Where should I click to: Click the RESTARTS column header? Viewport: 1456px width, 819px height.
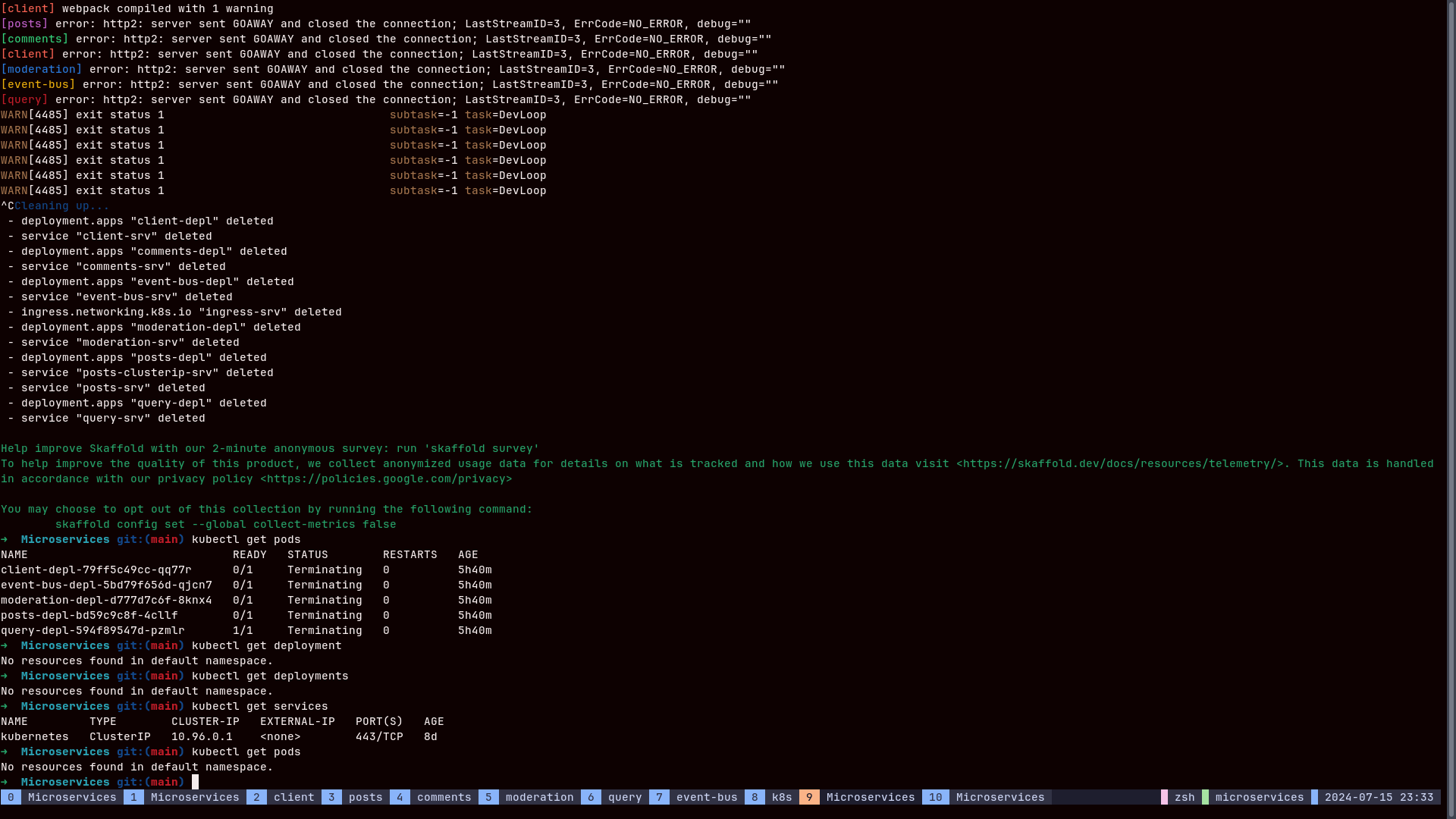[410, 554]
